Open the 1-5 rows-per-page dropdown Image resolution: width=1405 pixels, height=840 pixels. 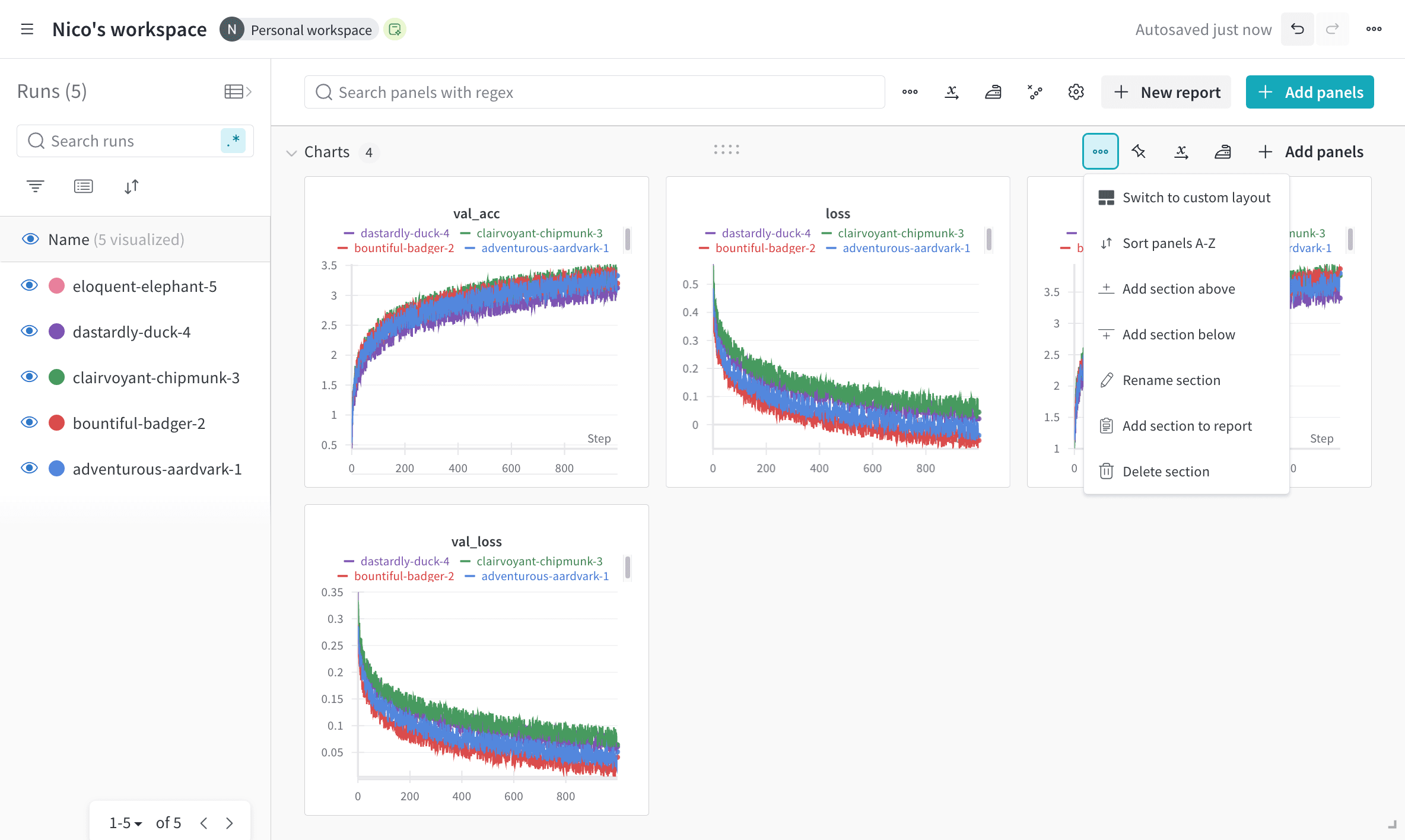coord(125,823)
